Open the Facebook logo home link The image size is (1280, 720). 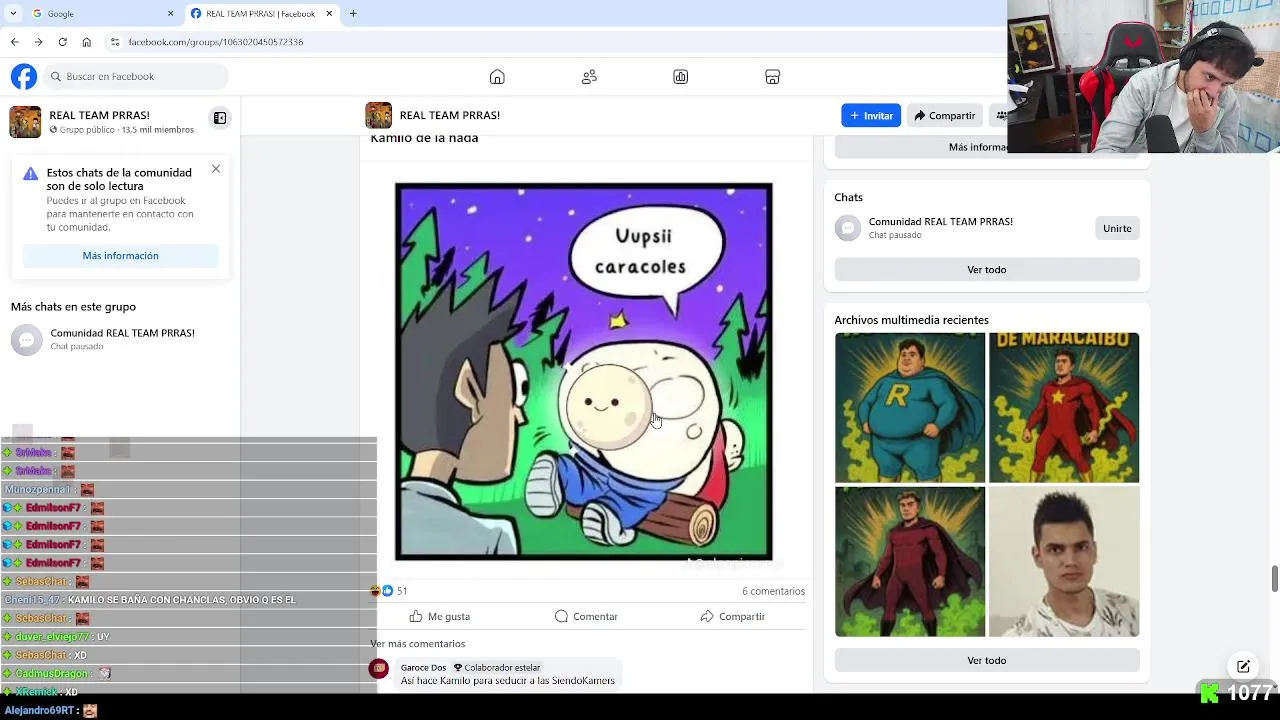[24, 76]
